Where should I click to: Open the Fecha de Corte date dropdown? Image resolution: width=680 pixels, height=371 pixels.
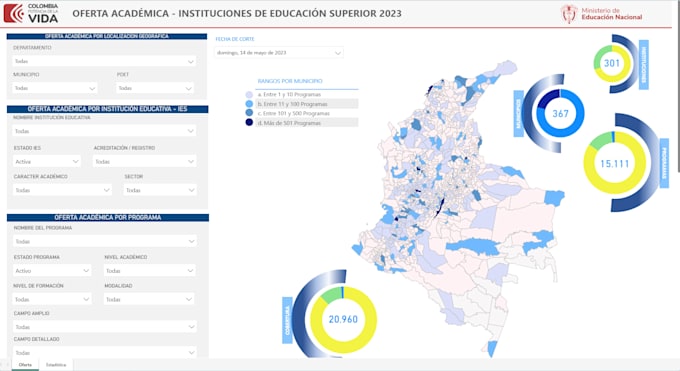coord(279,53)
